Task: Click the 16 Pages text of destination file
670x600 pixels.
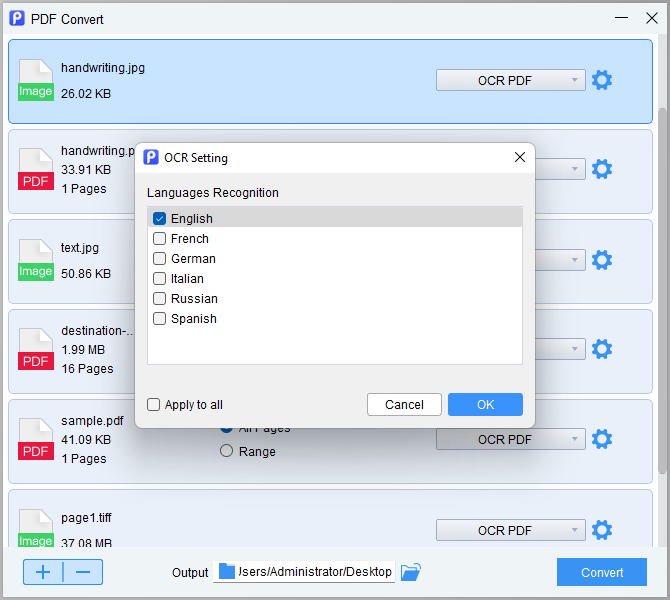Action: 88,369
